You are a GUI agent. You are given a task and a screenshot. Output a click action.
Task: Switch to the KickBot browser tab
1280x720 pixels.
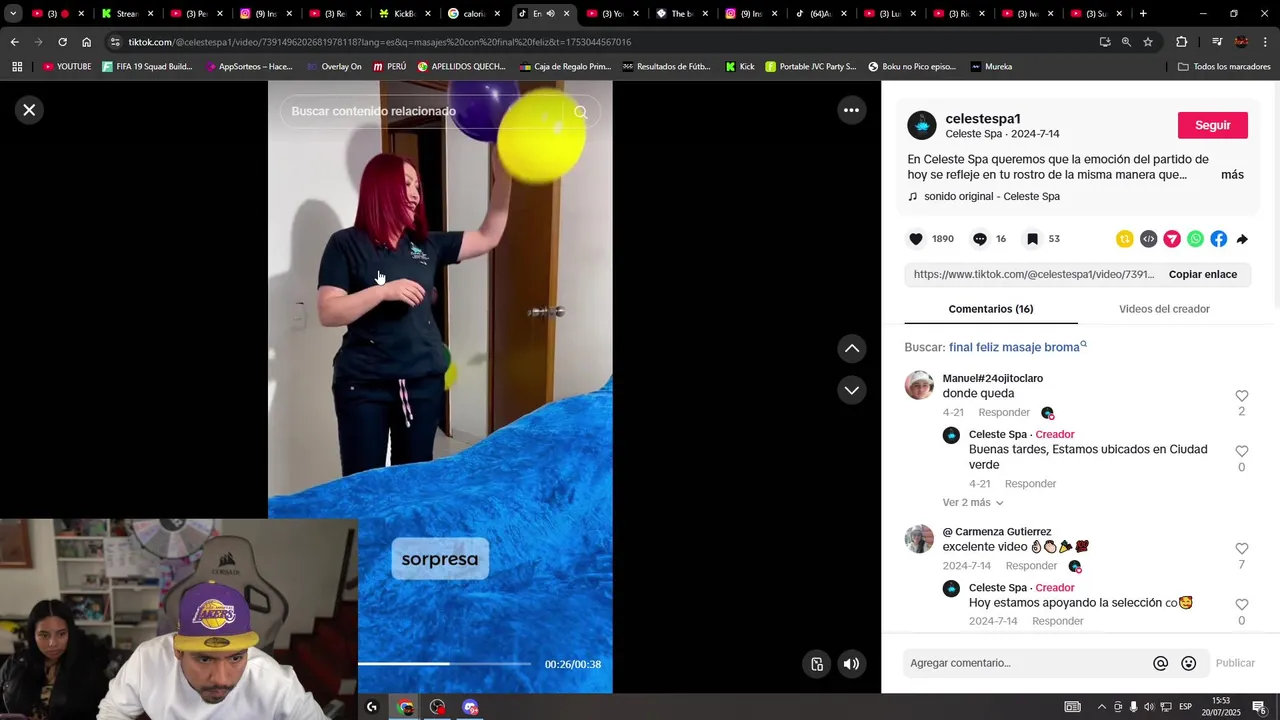(404, 14)
